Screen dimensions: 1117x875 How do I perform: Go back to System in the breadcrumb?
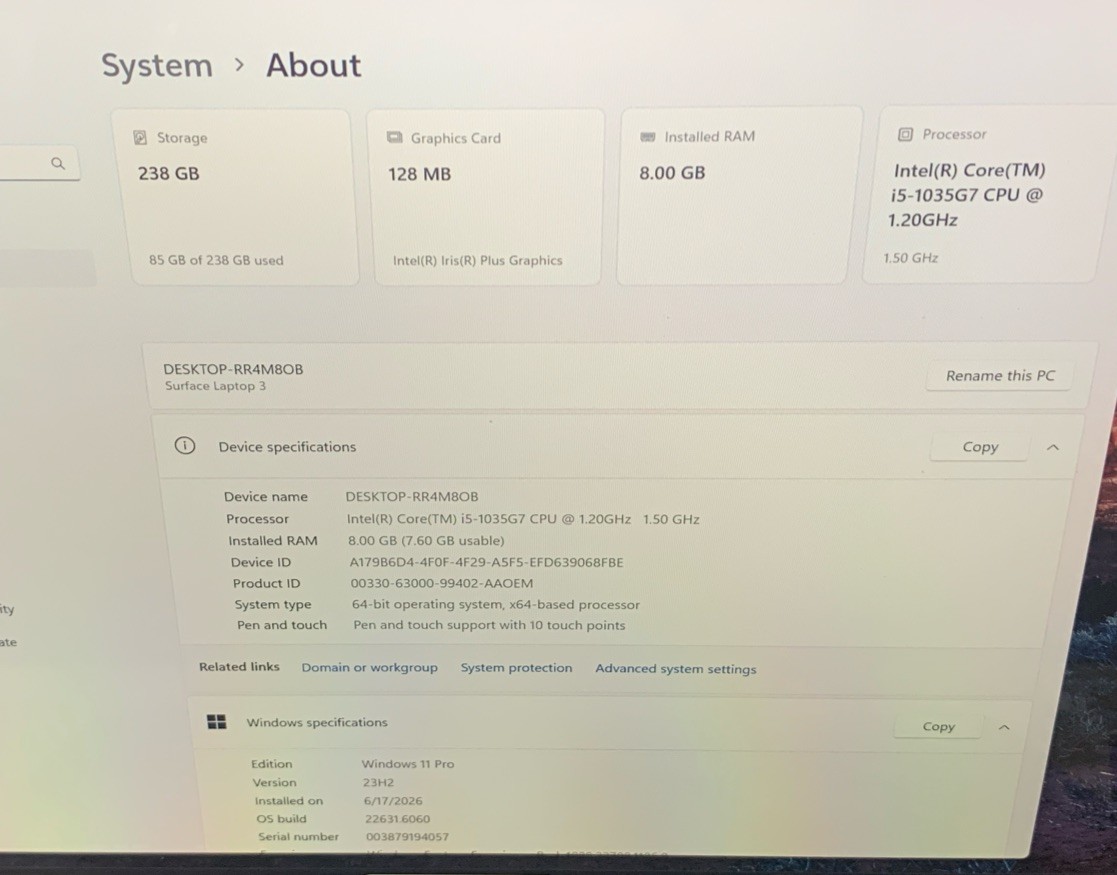pos(157,66)
